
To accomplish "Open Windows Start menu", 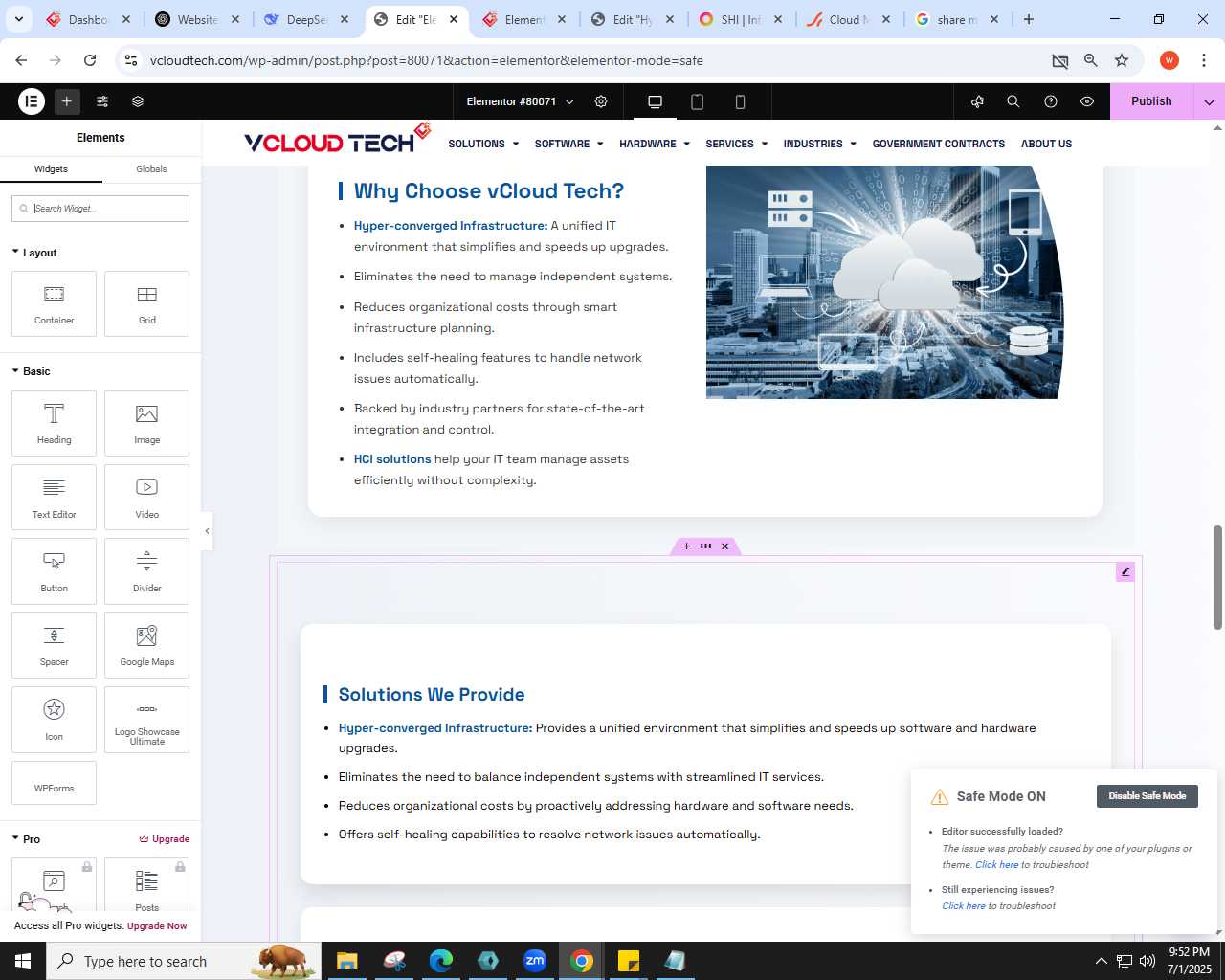I will coord(23,961).
